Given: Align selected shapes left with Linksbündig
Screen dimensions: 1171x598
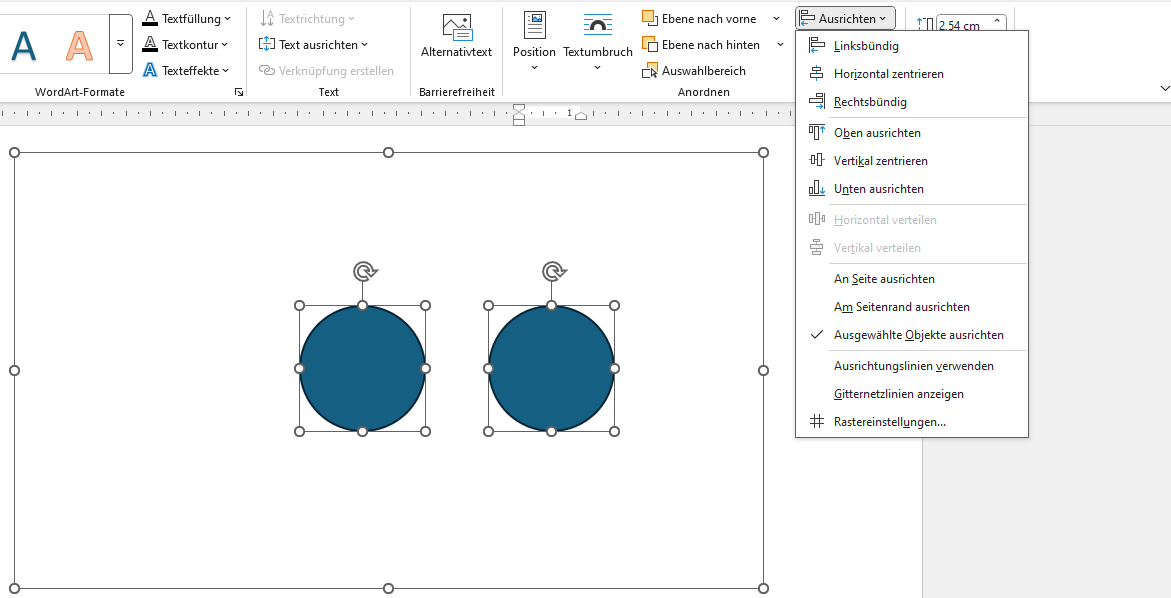Looking at the screenshot, I should coord(911,46).
